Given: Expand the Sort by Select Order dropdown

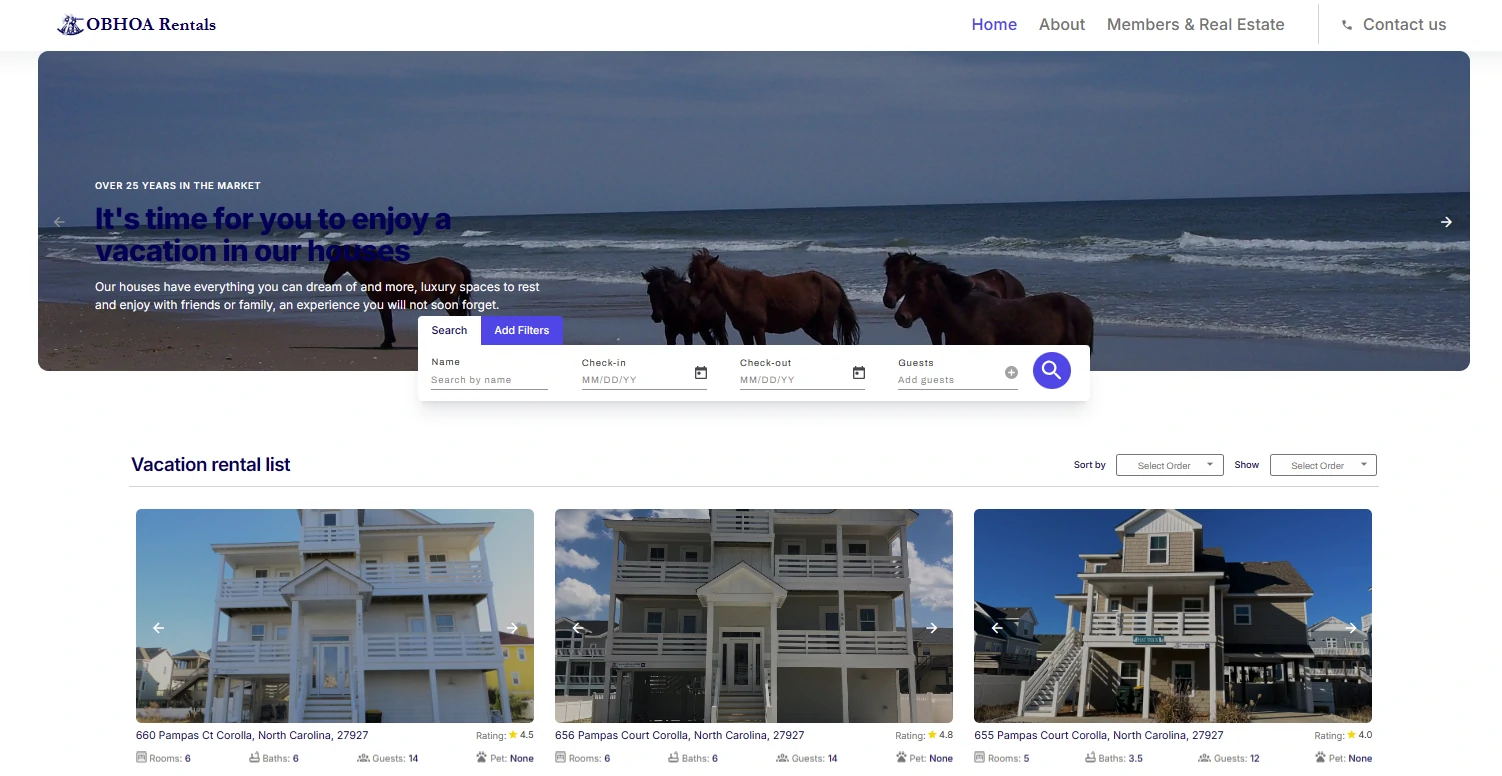Looking at the screenshot, I should (1170, 465).
